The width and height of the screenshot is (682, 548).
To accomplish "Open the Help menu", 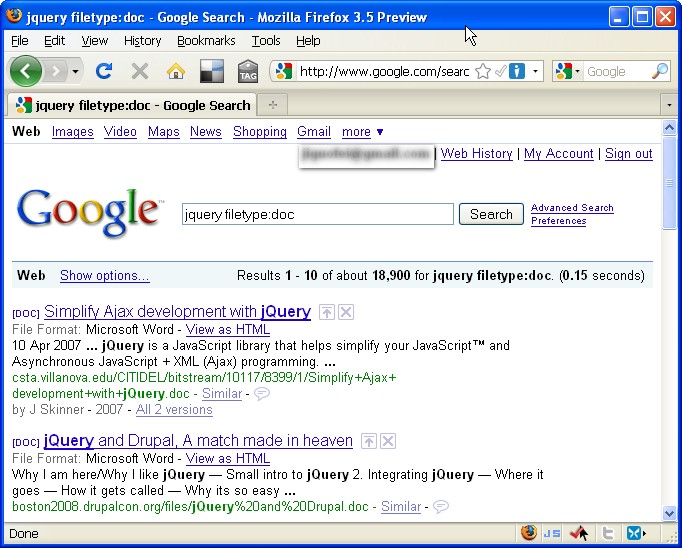I will 308,41.
